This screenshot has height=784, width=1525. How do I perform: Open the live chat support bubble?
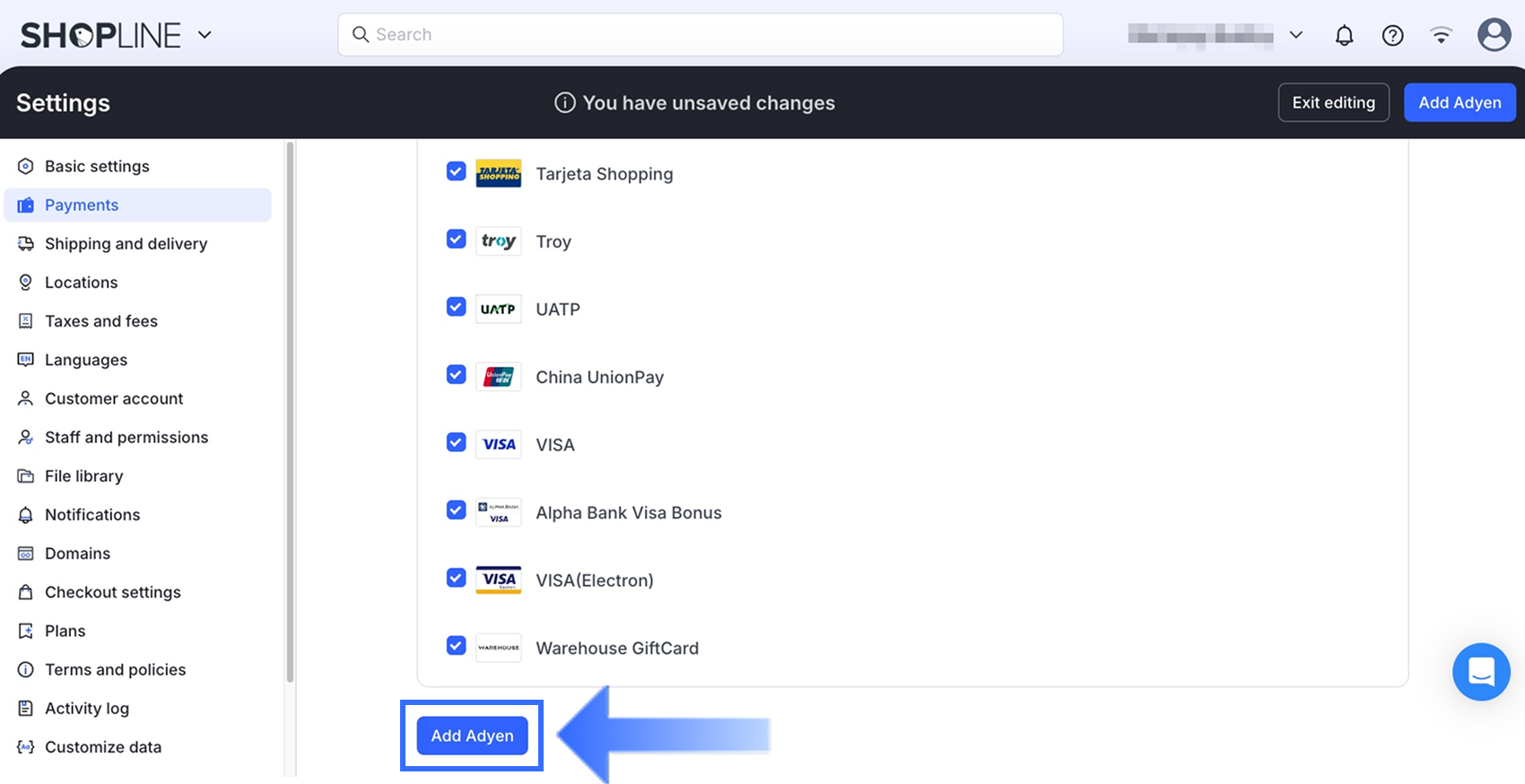1481,671
